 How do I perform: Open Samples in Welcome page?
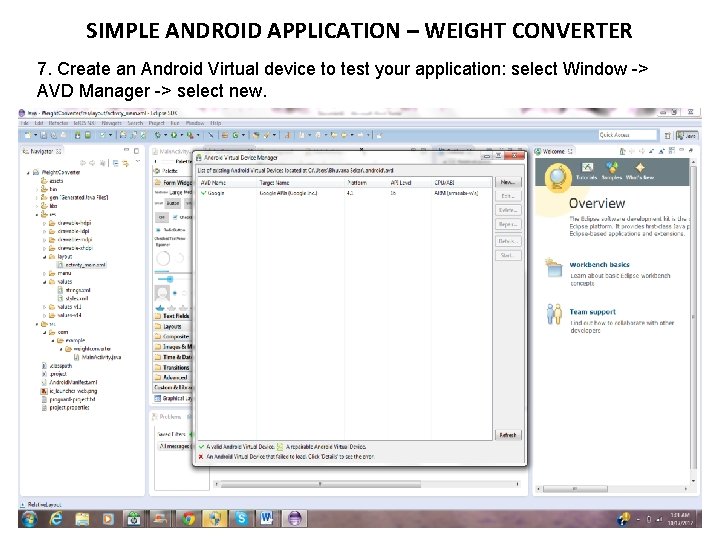click(612, 171)
